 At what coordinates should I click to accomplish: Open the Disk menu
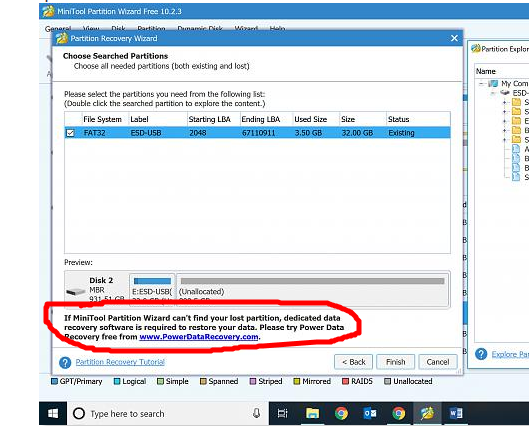pyautogui.click(x=118, y=28)
